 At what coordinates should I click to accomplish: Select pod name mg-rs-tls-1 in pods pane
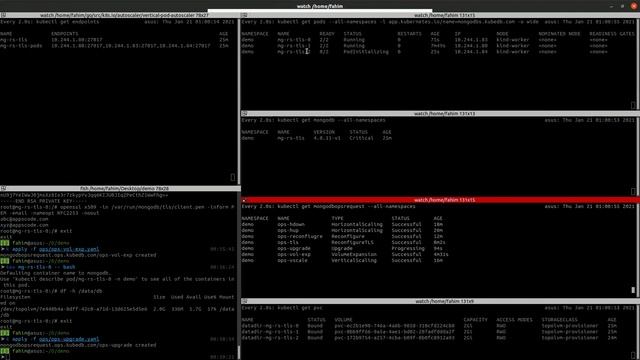tap(294, 46)
